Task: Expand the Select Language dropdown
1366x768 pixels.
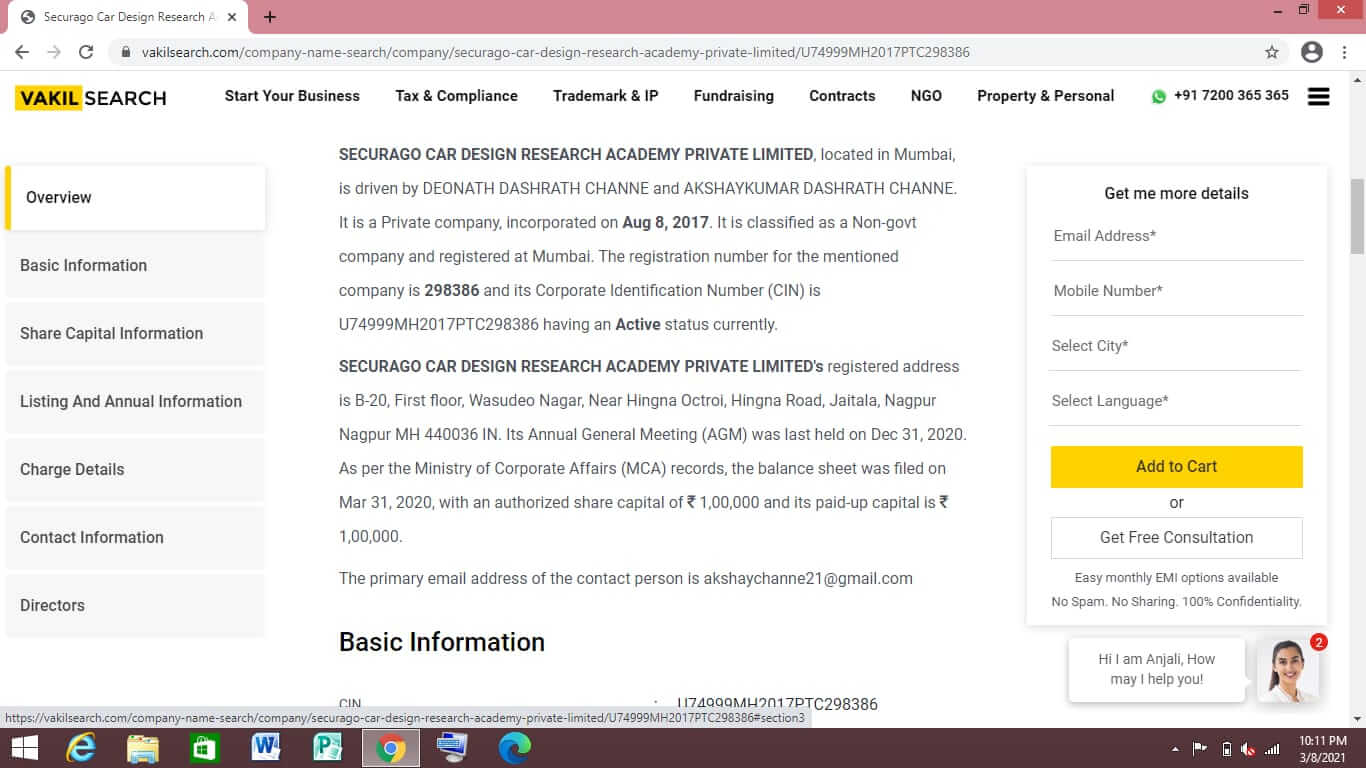Action: (1176, 401)
